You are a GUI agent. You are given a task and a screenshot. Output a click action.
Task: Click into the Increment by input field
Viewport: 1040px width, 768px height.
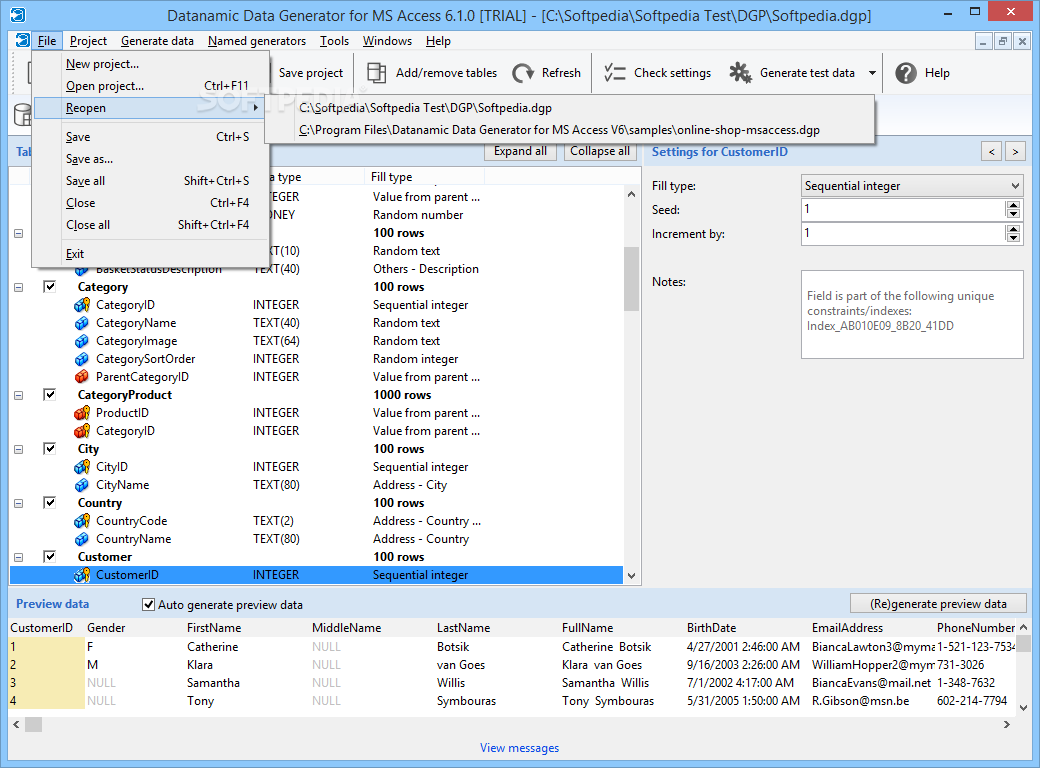click(903, 233)
